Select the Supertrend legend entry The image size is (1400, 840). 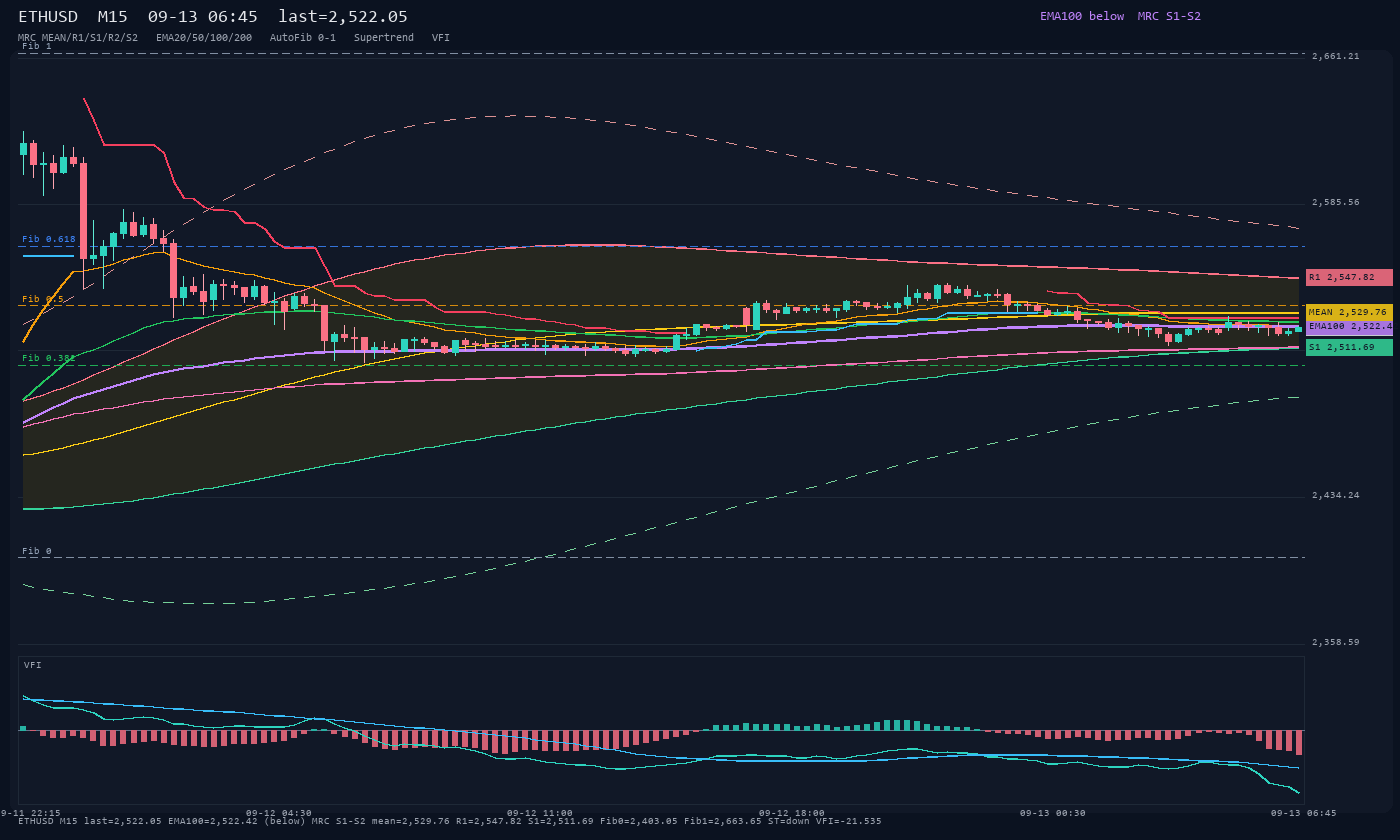383,38
